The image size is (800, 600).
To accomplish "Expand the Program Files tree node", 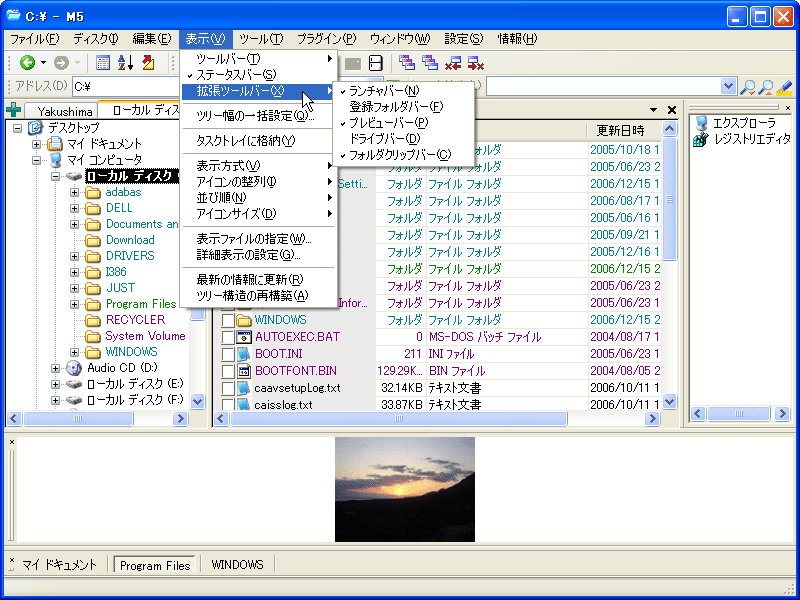I will click(x=74, y=304).
